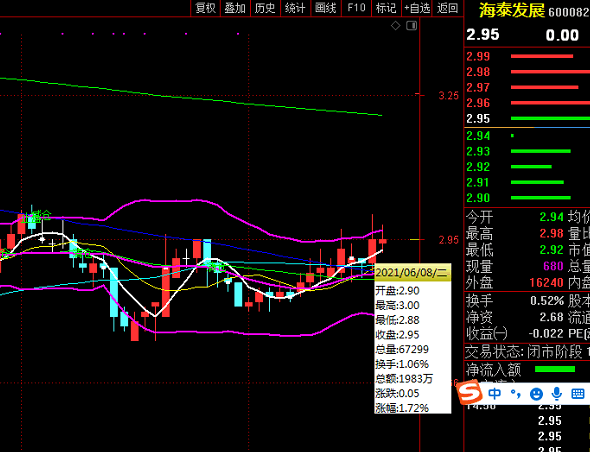Open the 叠加 overlay option
Image resolution: width=590 pixels, height=452 pixels.
[x=235, y=8]
